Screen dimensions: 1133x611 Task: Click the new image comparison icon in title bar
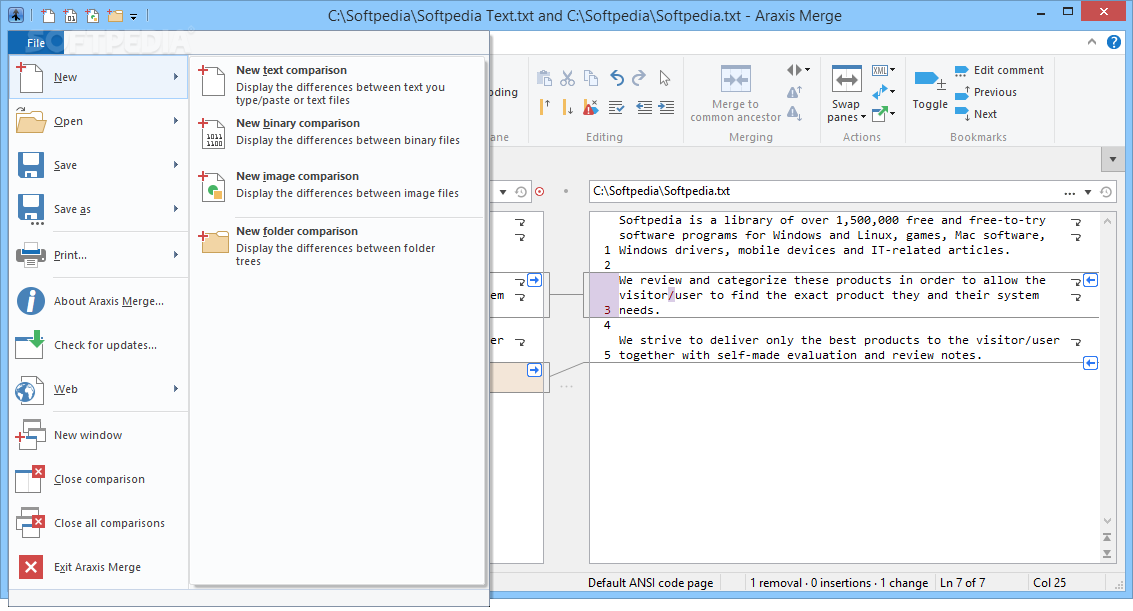(x=92, y=15)
